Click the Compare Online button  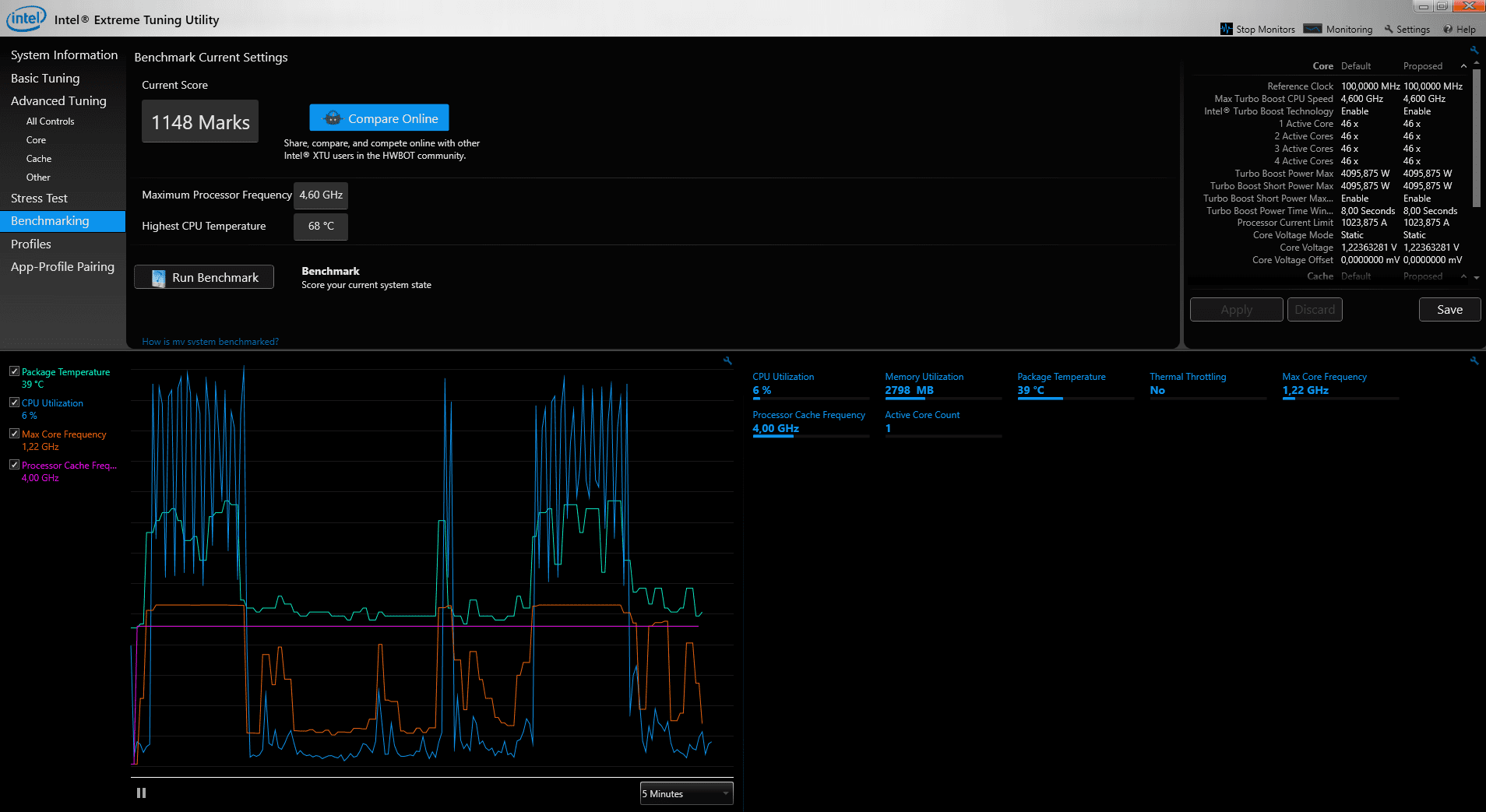[x=379, y=118]
